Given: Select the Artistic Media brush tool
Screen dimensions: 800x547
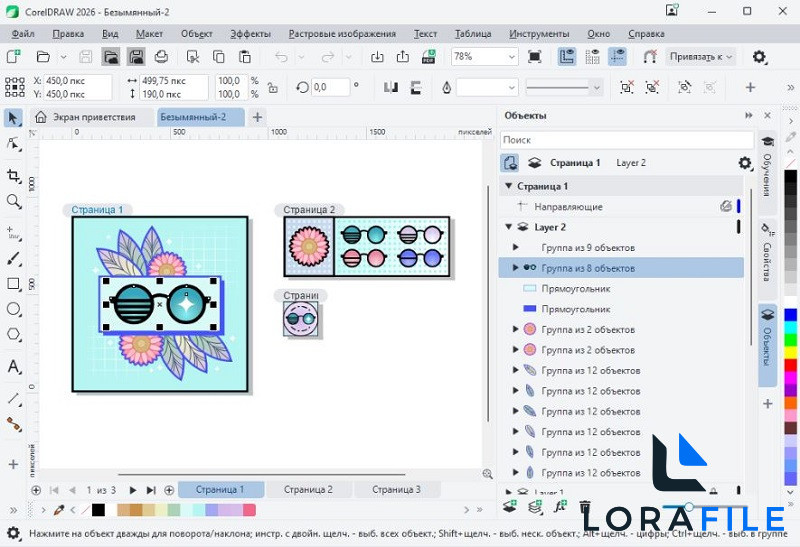Looking at the screenshot, I should pos(13,259).
